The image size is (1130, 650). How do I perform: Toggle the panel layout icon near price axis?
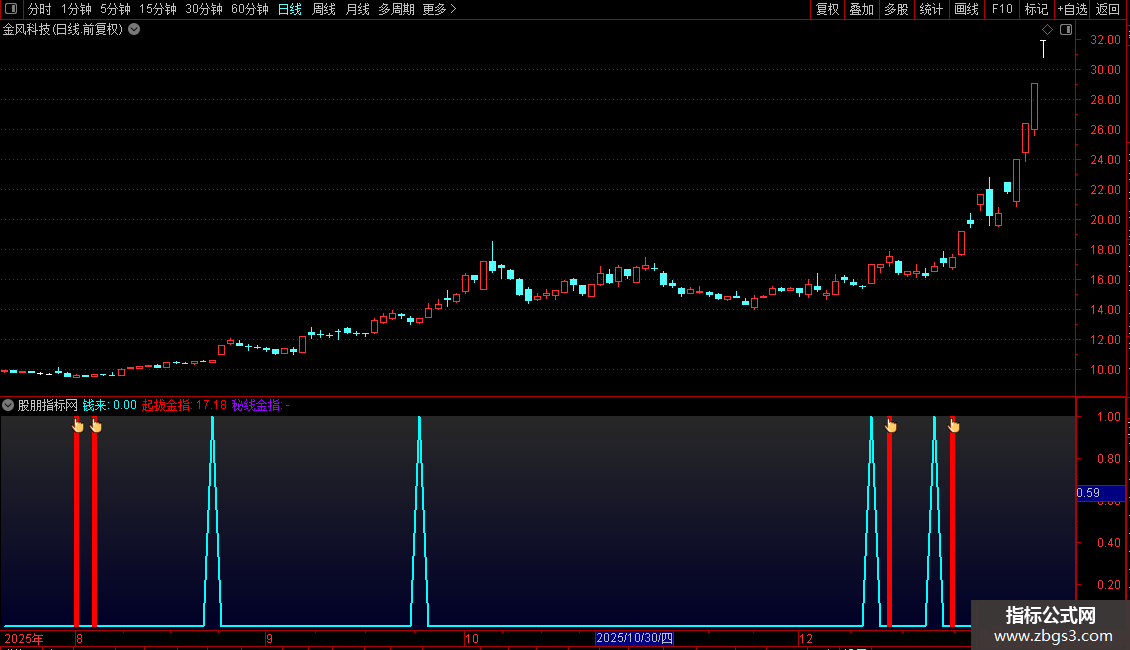pyautogui.click(x=1066, y=30)
